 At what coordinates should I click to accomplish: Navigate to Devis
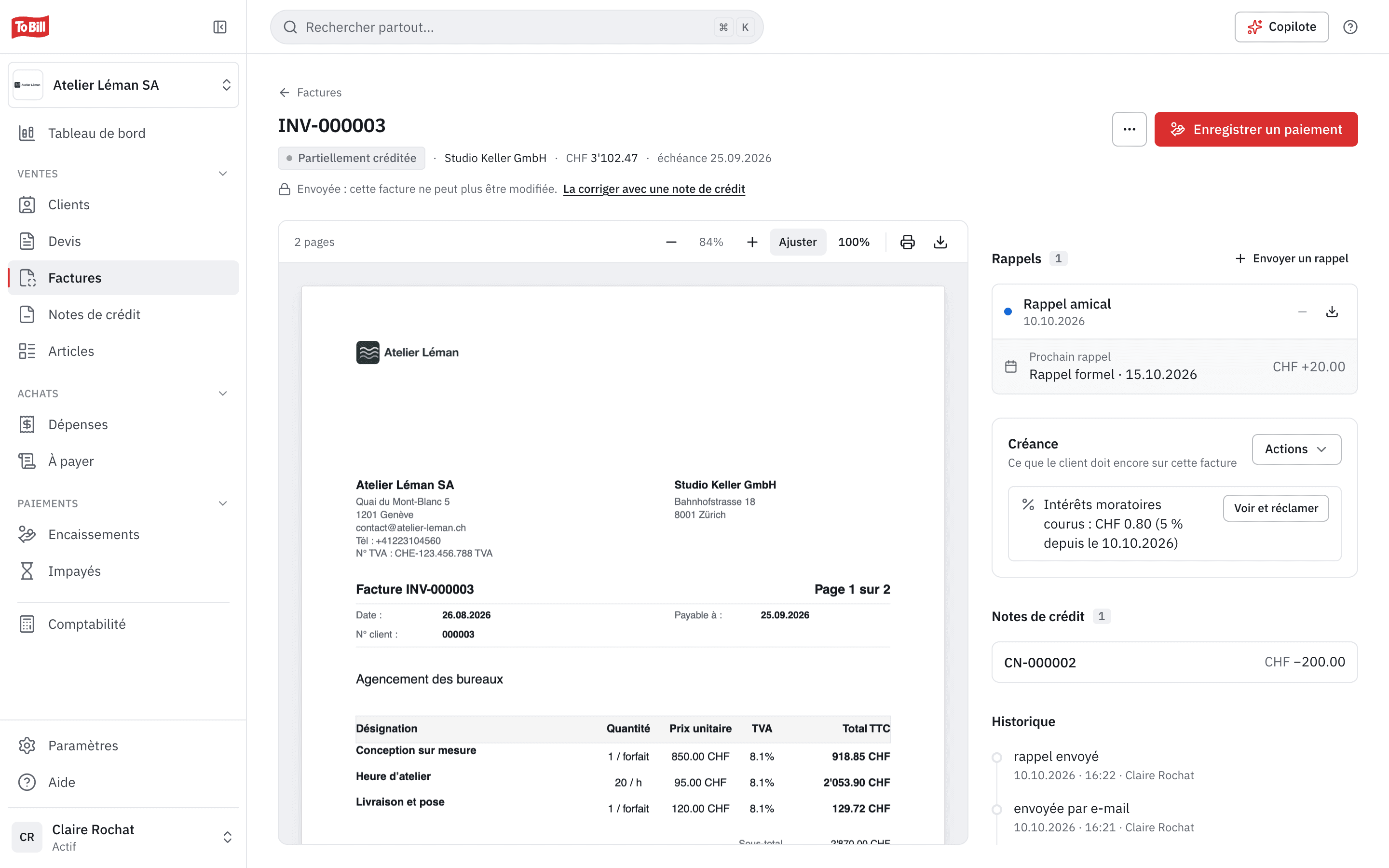(123, 241)
